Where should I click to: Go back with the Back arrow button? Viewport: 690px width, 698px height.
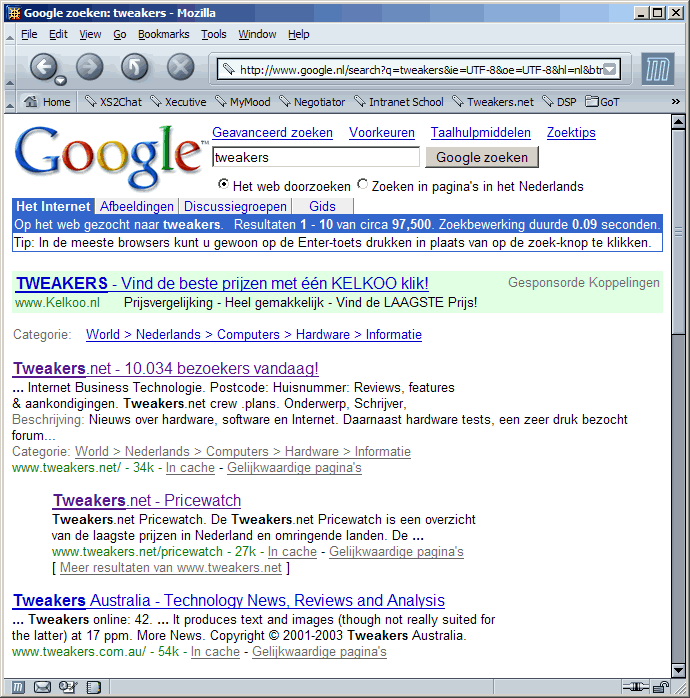pos(43,67)
